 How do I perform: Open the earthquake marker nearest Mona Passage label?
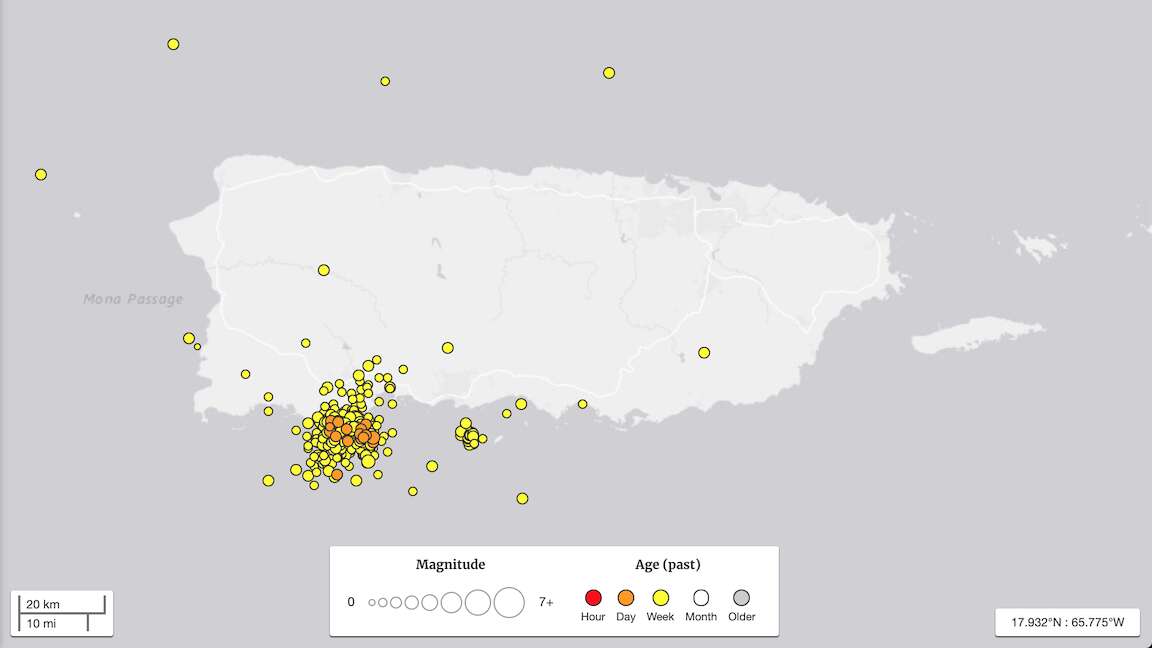(x=189, y=338)
